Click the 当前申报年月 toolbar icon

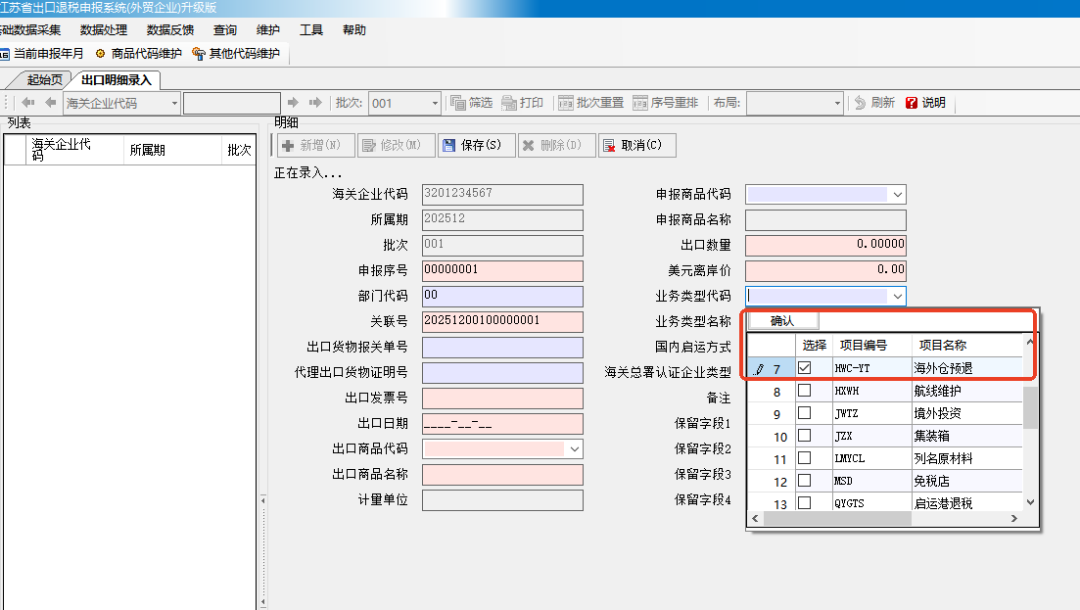coord(6,54)
